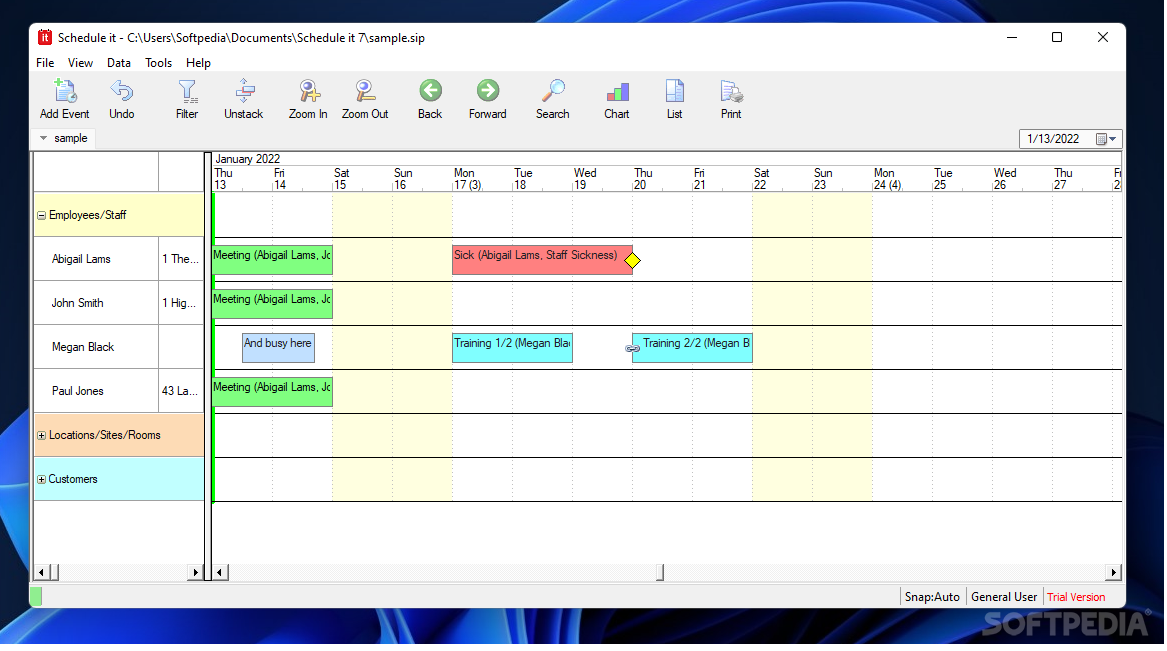Click left arrow of resource list scrollbar
This screenshot has height=651, width=1167.
[42, 572]
